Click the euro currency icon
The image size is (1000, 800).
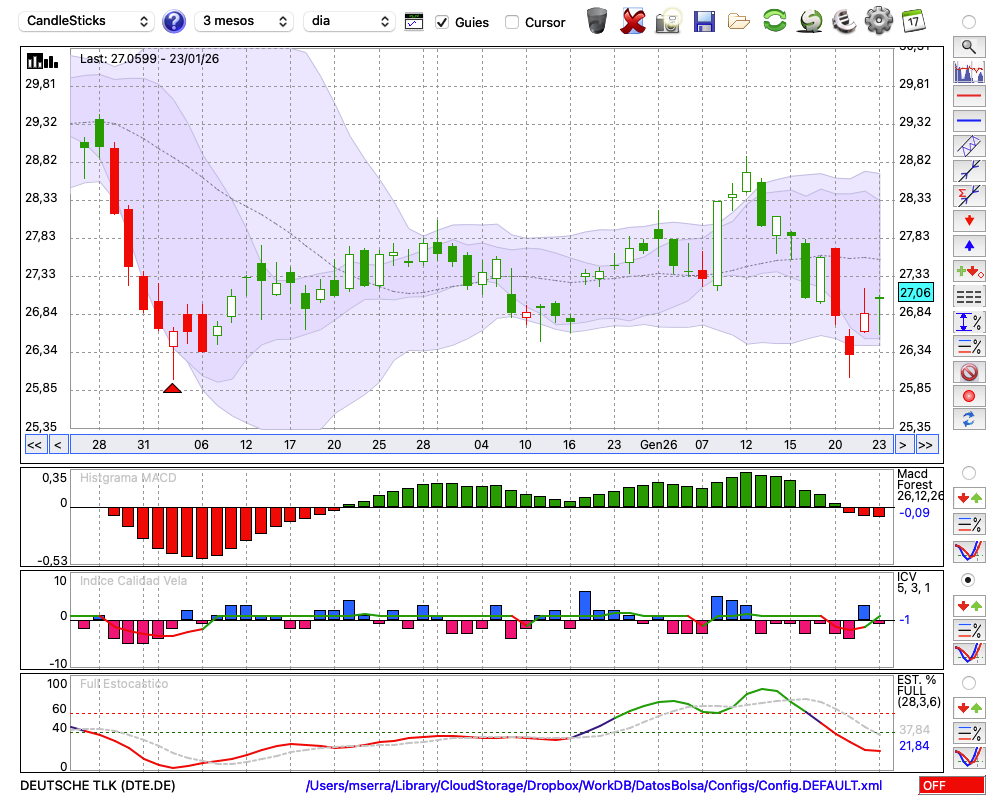(x=844, y=20)
